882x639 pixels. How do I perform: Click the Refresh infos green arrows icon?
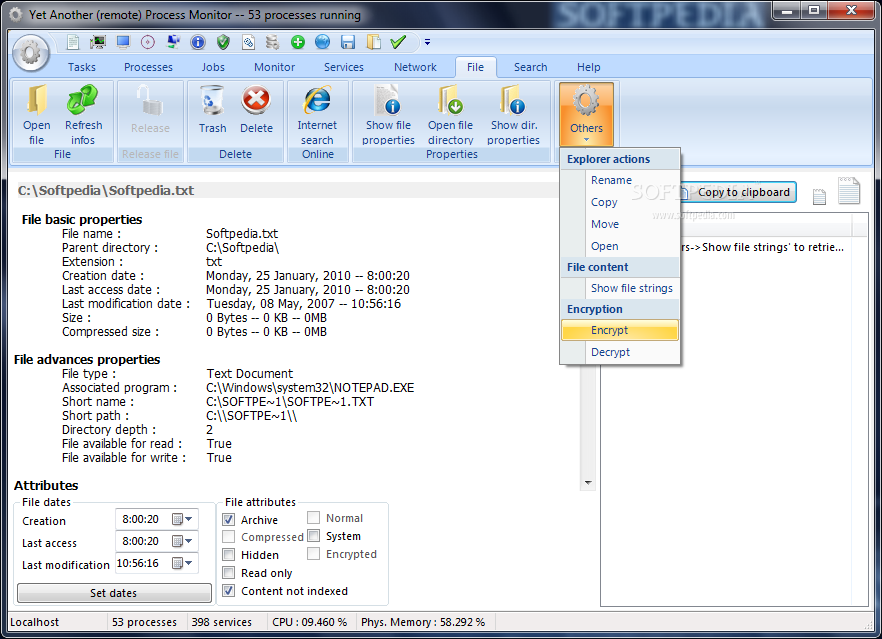click(x=83, y=100)
